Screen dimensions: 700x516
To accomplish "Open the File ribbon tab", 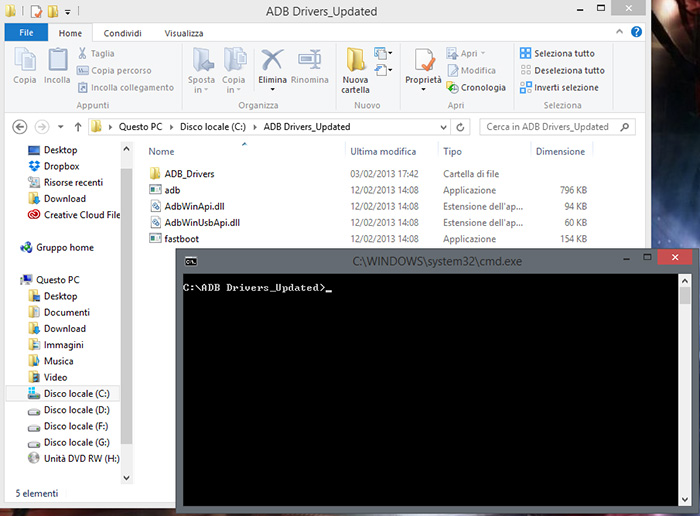I will pyautogui.click(x=26, y=33).
